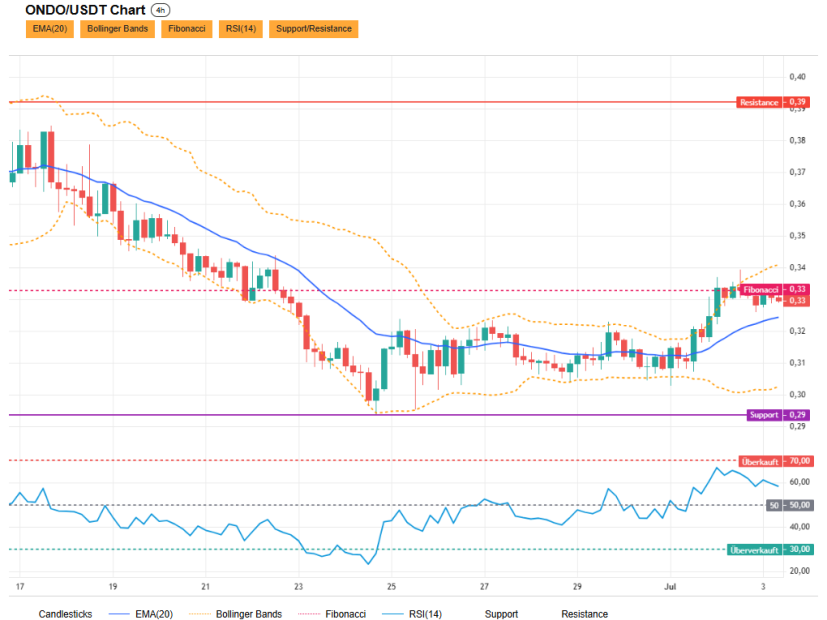Click the date 3 on time axis
Viewport: 827px width, 620px height.
(763, 586)
